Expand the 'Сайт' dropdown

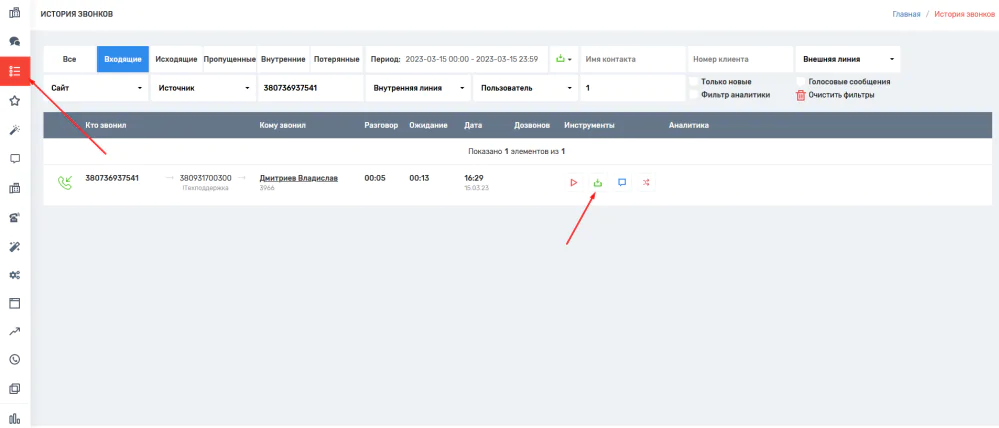[x=96, y=88]
